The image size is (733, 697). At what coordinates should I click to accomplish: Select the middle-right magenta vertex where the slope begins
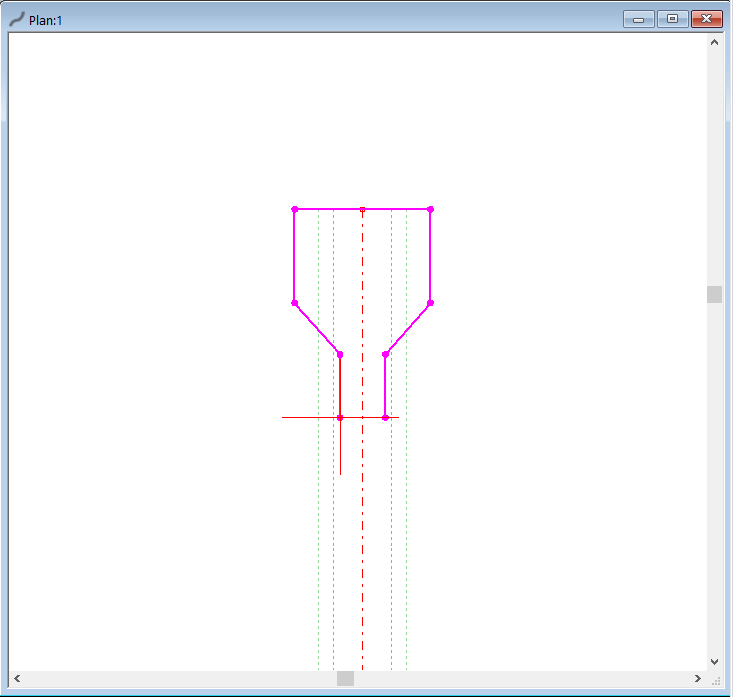431,303
